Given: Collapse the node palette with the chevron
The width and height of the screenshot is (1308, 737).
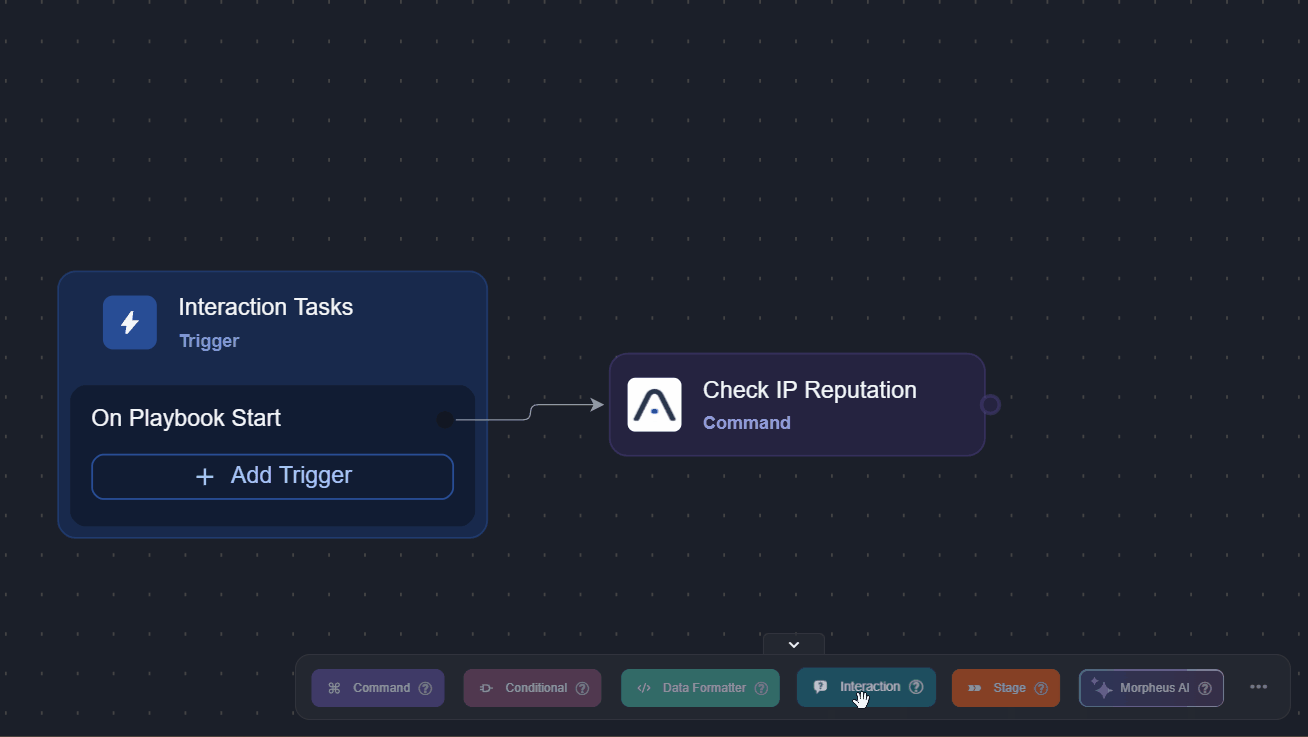Looking at the screenshot, I should click(x=793, y=645).
